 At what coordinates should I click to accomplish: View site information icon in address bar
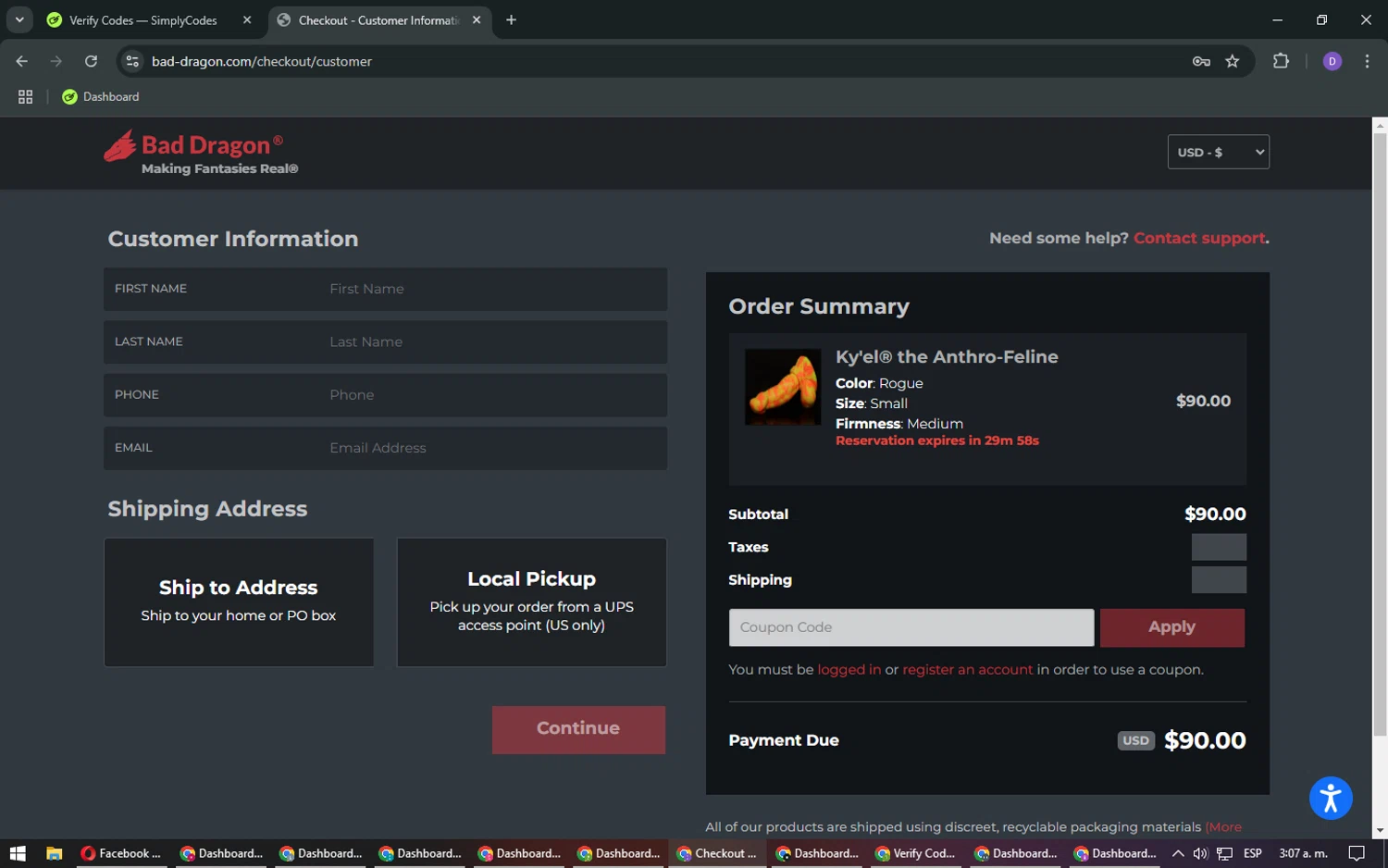pos(132,61)
